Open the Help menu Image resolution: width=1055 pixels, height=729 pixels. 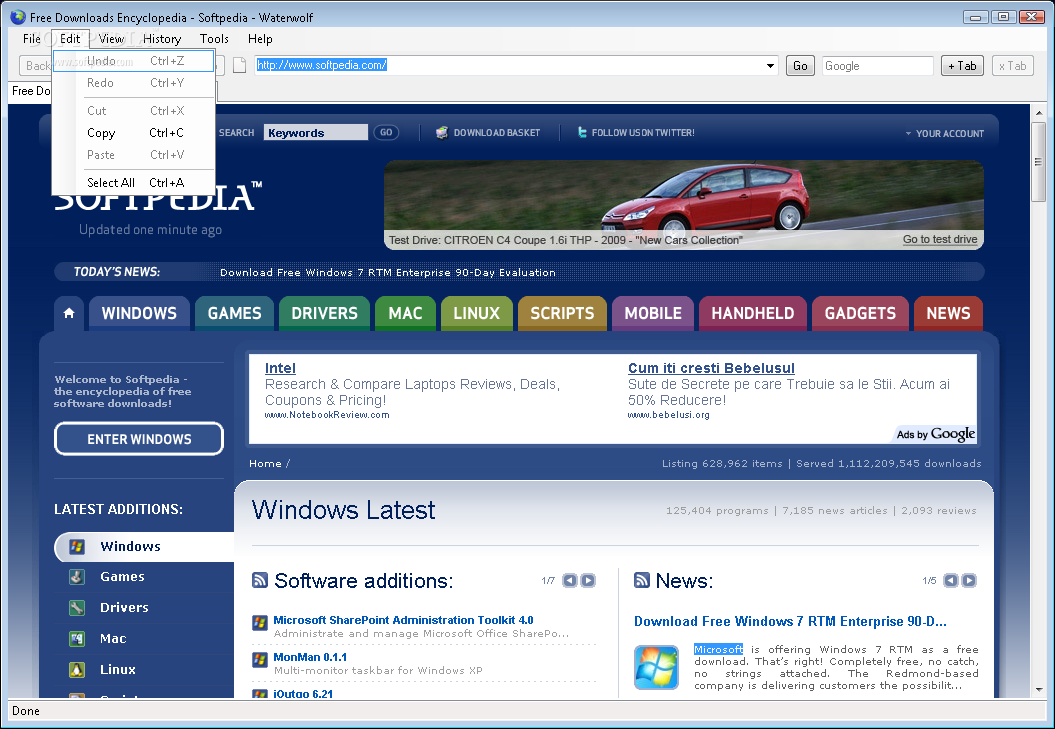(260, 38)
